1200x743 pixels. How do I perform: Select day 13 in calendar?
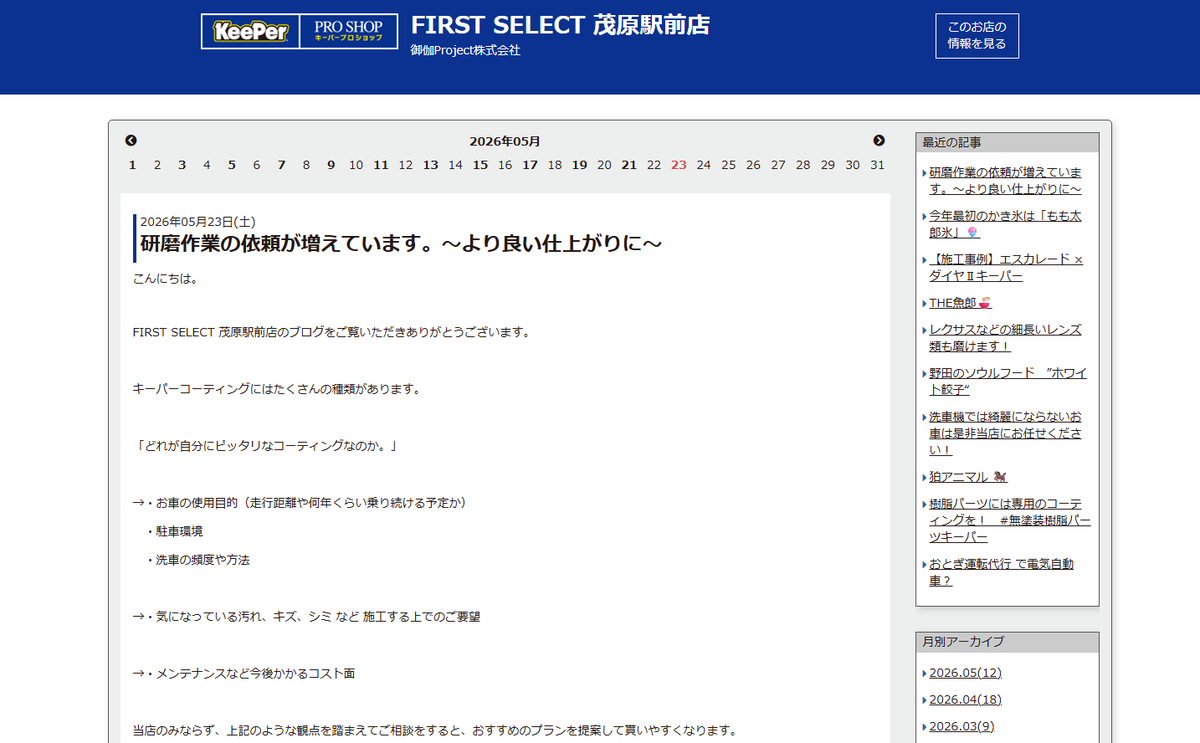click(430, 165)
